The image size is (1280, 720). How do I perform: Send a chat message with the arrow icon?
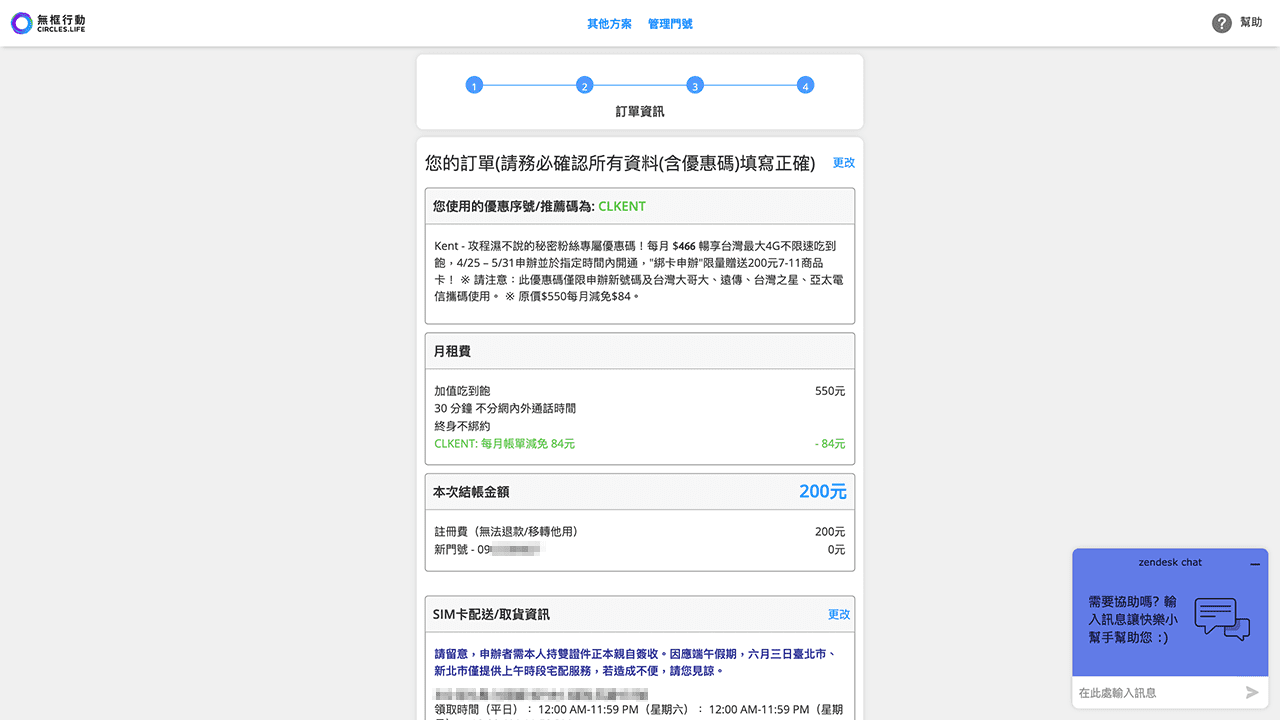tap(1253, 691)
